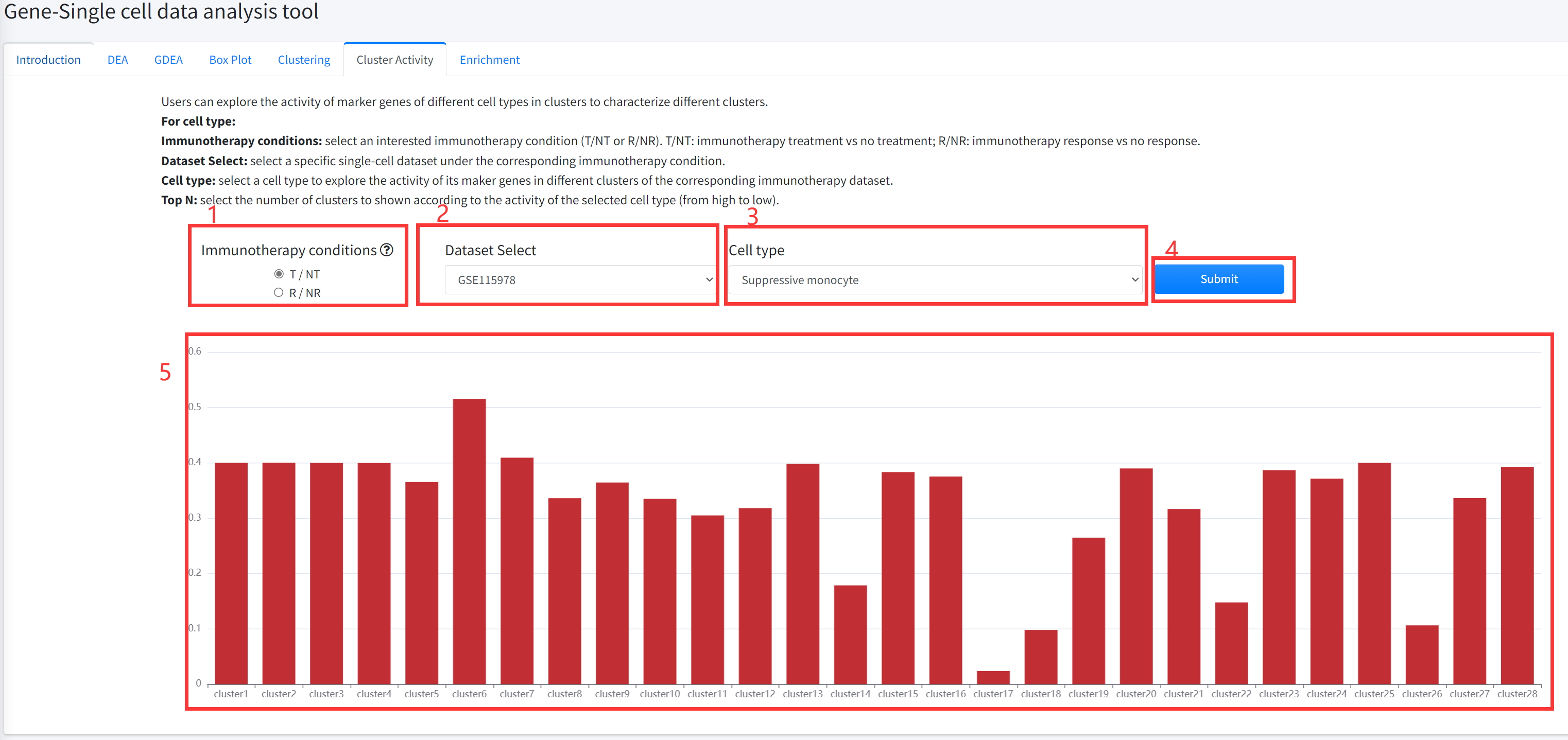The image size is (1568, 740).
Task: Select the R / NR radio button
Action: pos(279,292)
